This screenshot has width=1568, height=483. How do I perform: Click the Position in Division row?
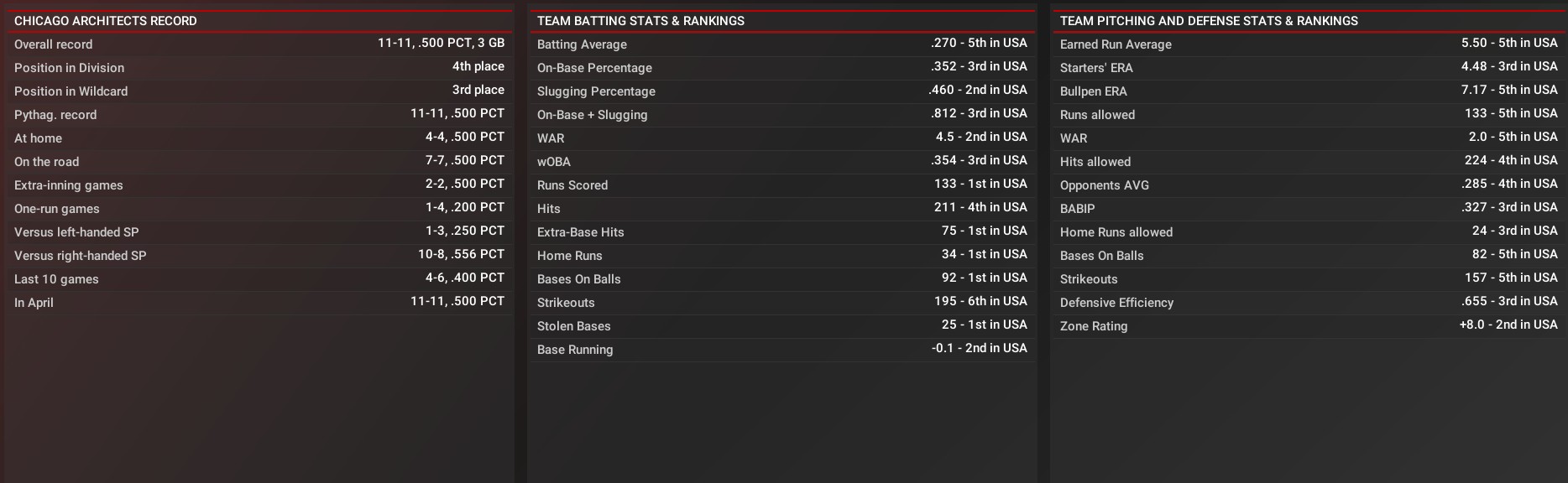(x=259, y=67)
